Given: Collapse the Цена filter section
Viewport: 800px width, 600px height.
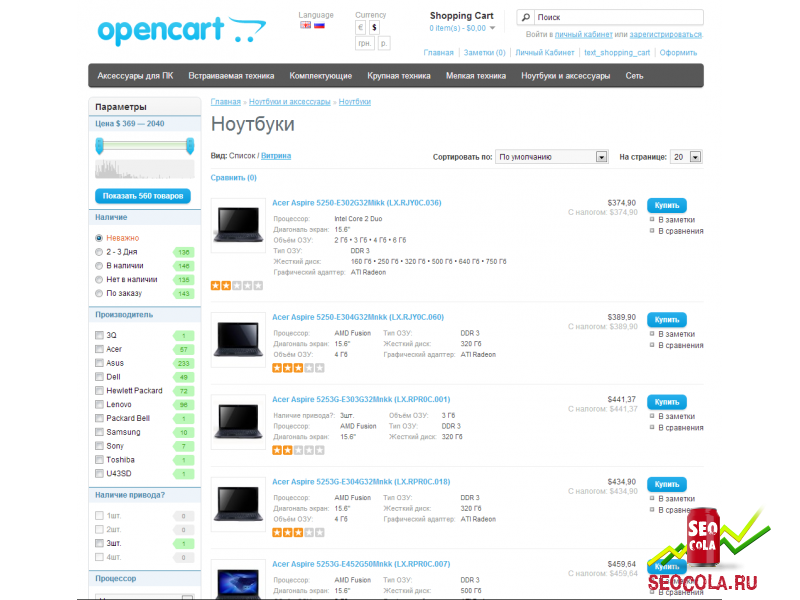Looking at the screenshot, I should click(144, 123).
